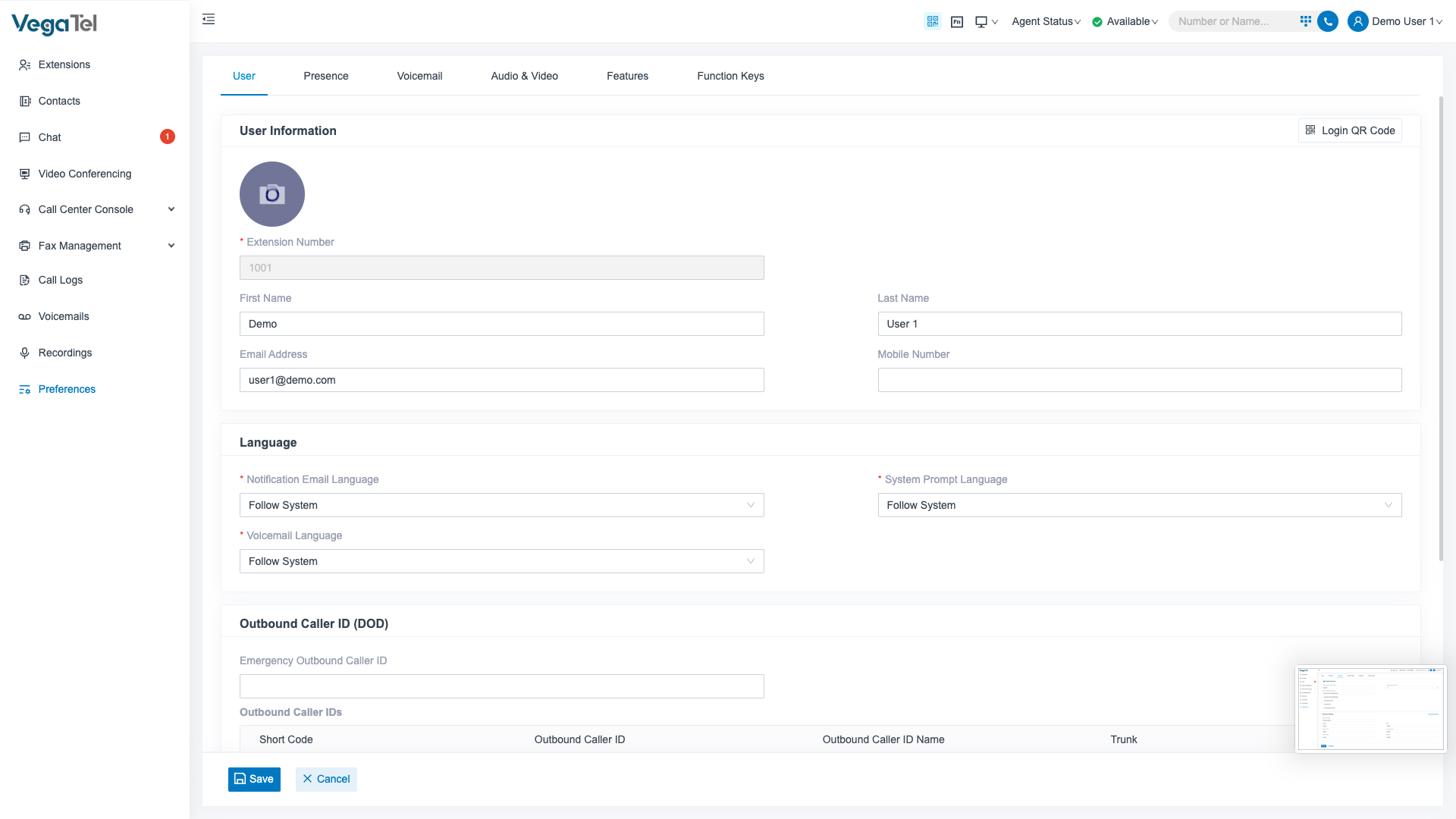1456x819 pixels.
Task: Switch to the Voicemail tab
Action: (x=419, y=76)
